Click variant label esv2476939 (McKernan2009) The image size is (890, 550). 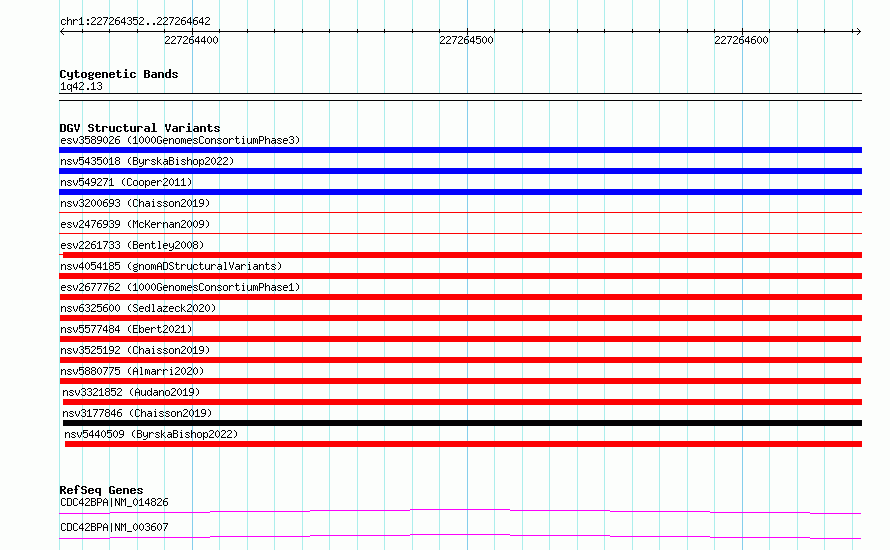tap(135, 224)
